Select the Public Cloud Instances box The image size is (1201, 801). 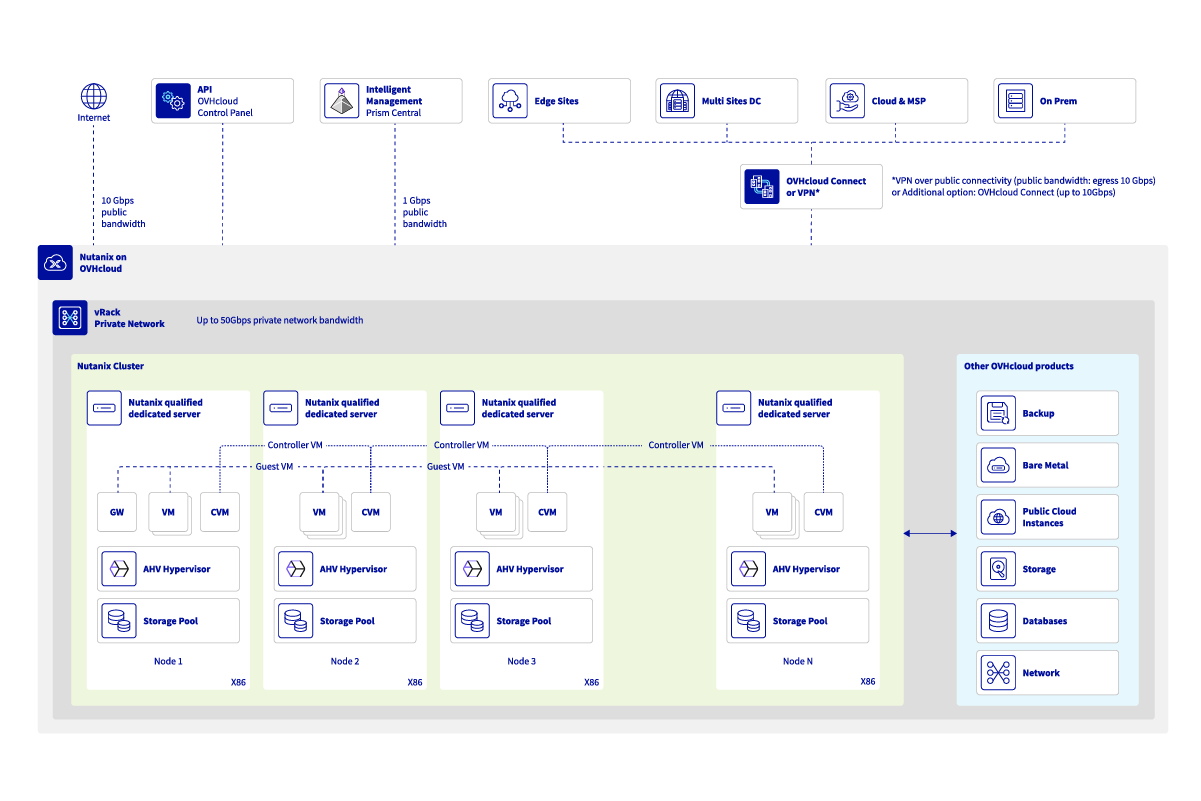click(1047, 517)
